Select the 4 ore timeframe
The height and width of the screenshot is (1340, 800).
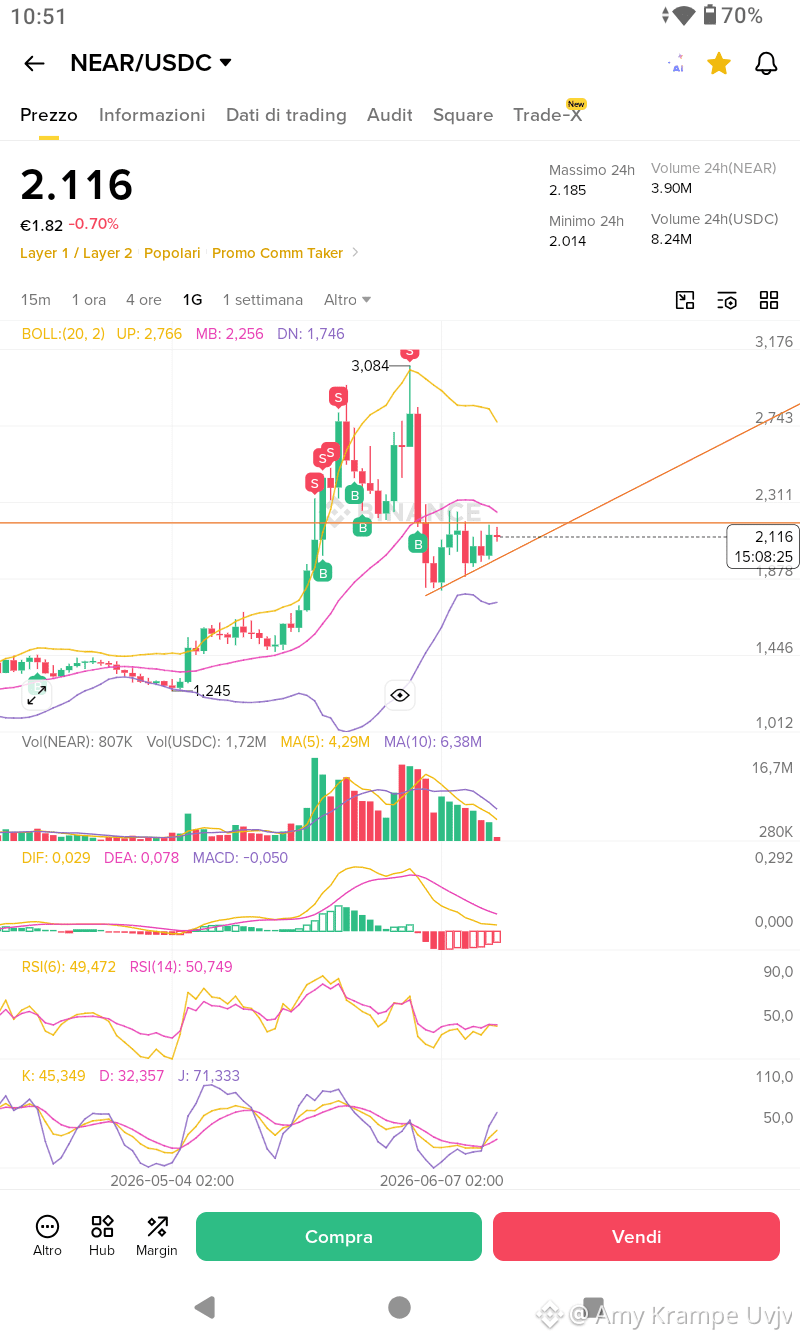[144, 300]
